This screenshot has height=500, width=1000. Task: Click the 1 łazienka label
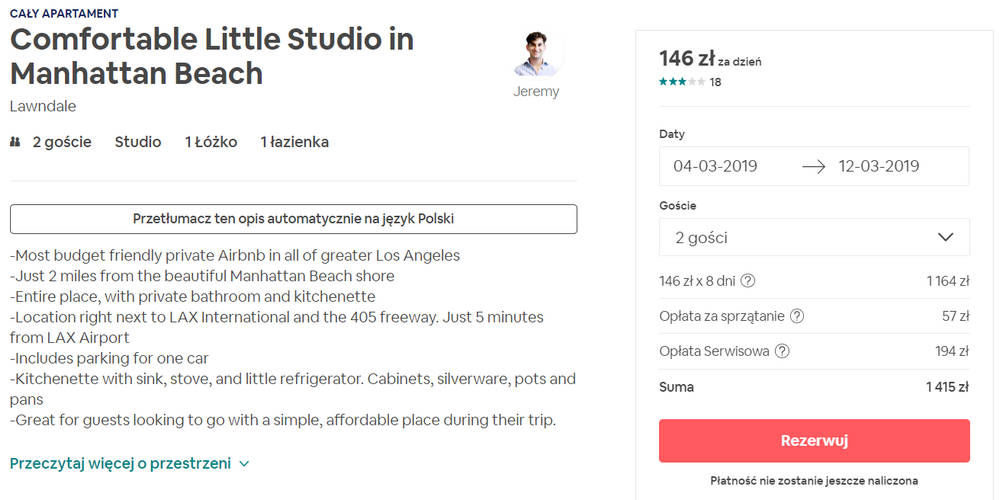(295, 142)
